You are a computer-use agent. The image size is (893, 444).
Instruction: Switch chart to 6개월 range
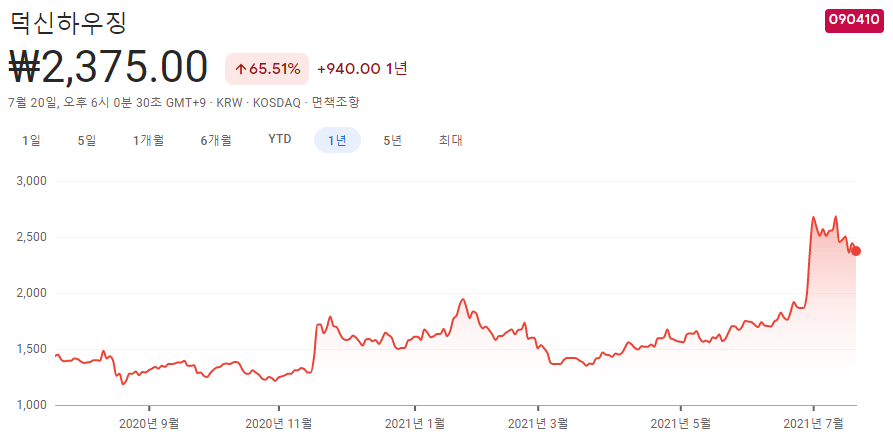[216, 141]
